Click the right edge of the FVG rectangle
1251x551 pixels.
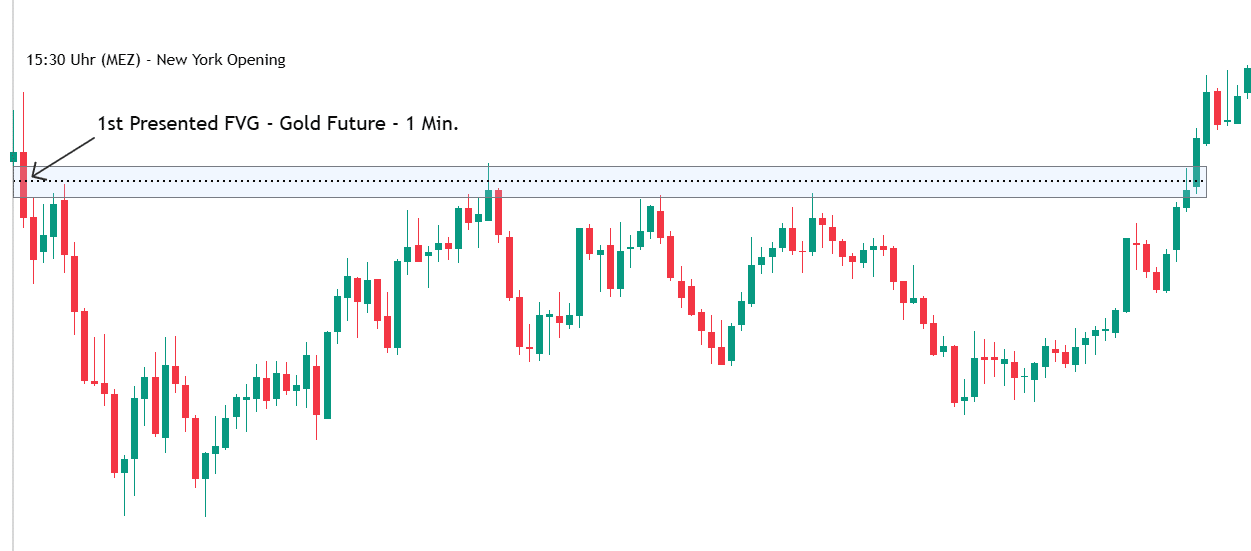tap(1207, 182)
